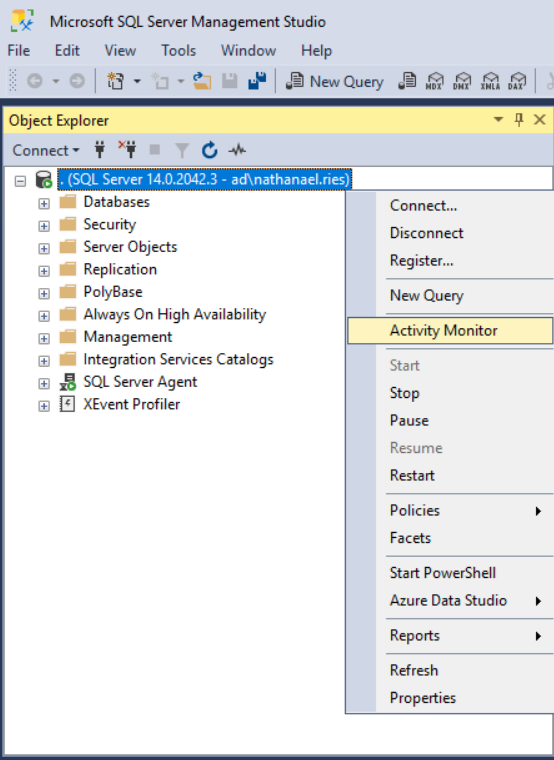Expand the Databases folder
Viewport: 554px width, 760px height.
point(44,204)
